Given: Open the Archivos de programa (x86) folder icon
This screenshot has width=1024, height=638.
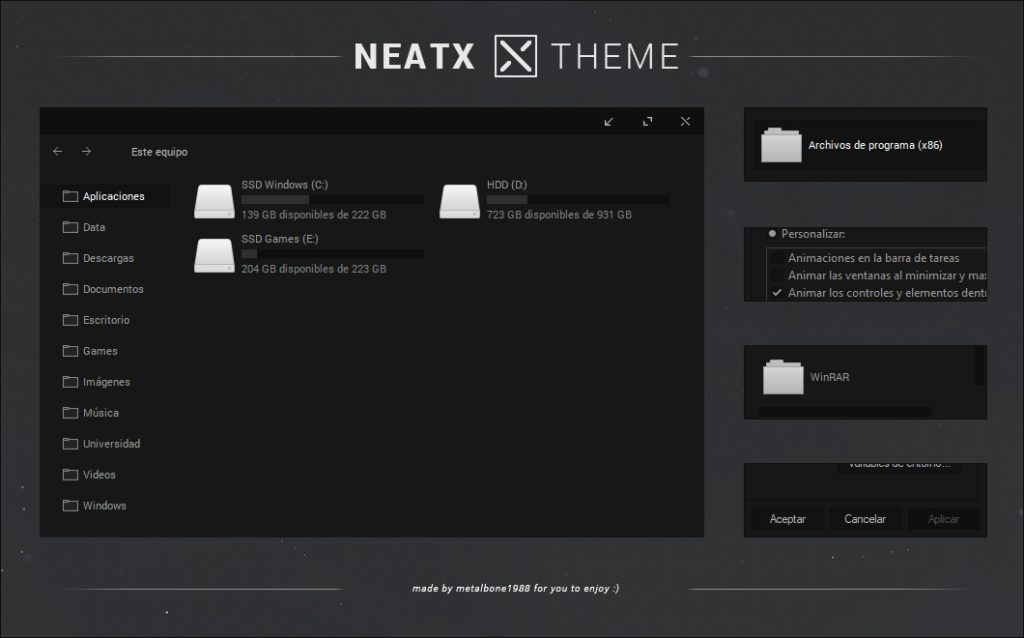Looking at the screenshot, I should tap(779, 145).
